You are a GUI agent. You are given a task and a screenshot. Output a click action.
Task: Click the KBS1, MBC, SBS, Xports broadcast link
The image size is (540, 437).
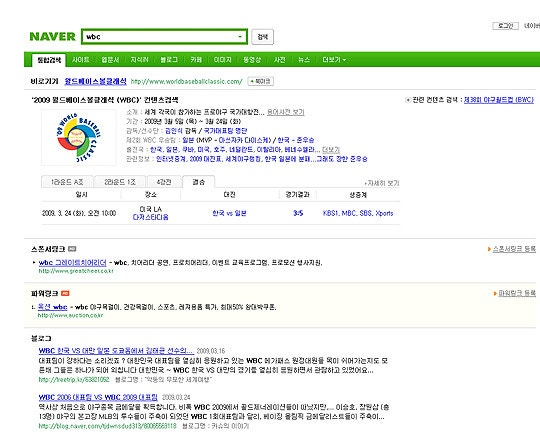[x=358, y=213]
